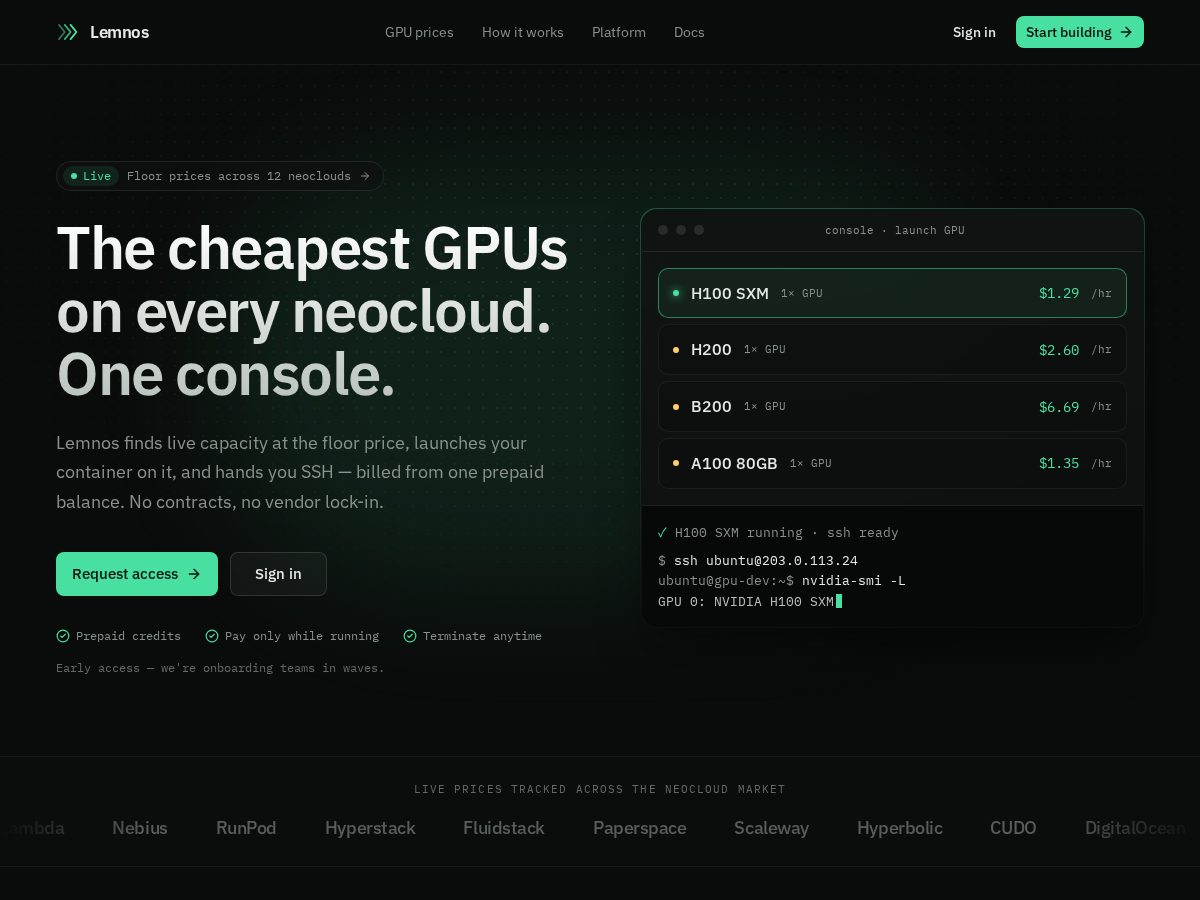Click the yellow status dot on A100 80GB
The image size is (1200, 900).
click(676, 464)
